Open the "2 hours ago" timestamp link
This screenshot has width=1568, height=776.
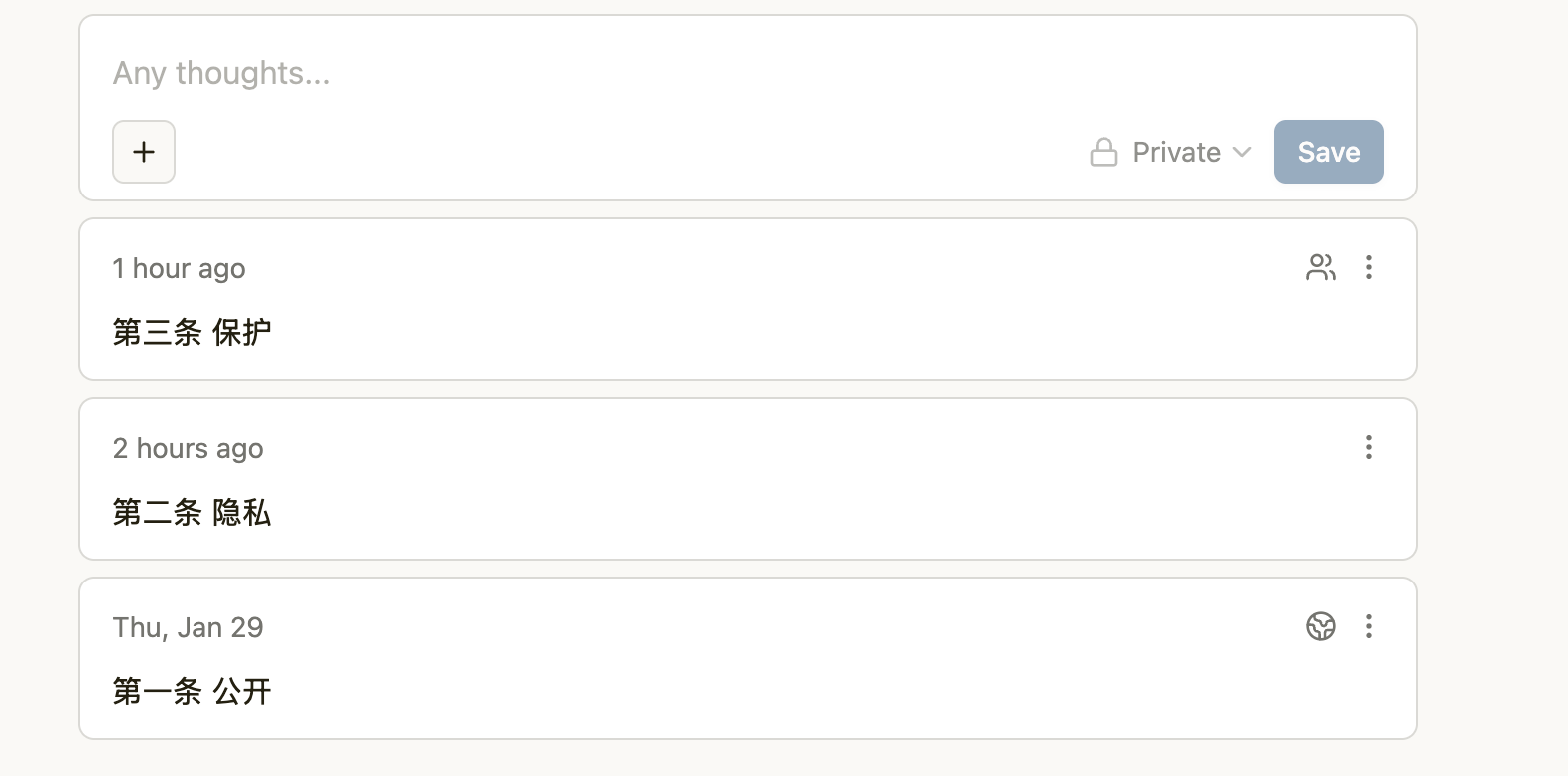coord(188,449)
